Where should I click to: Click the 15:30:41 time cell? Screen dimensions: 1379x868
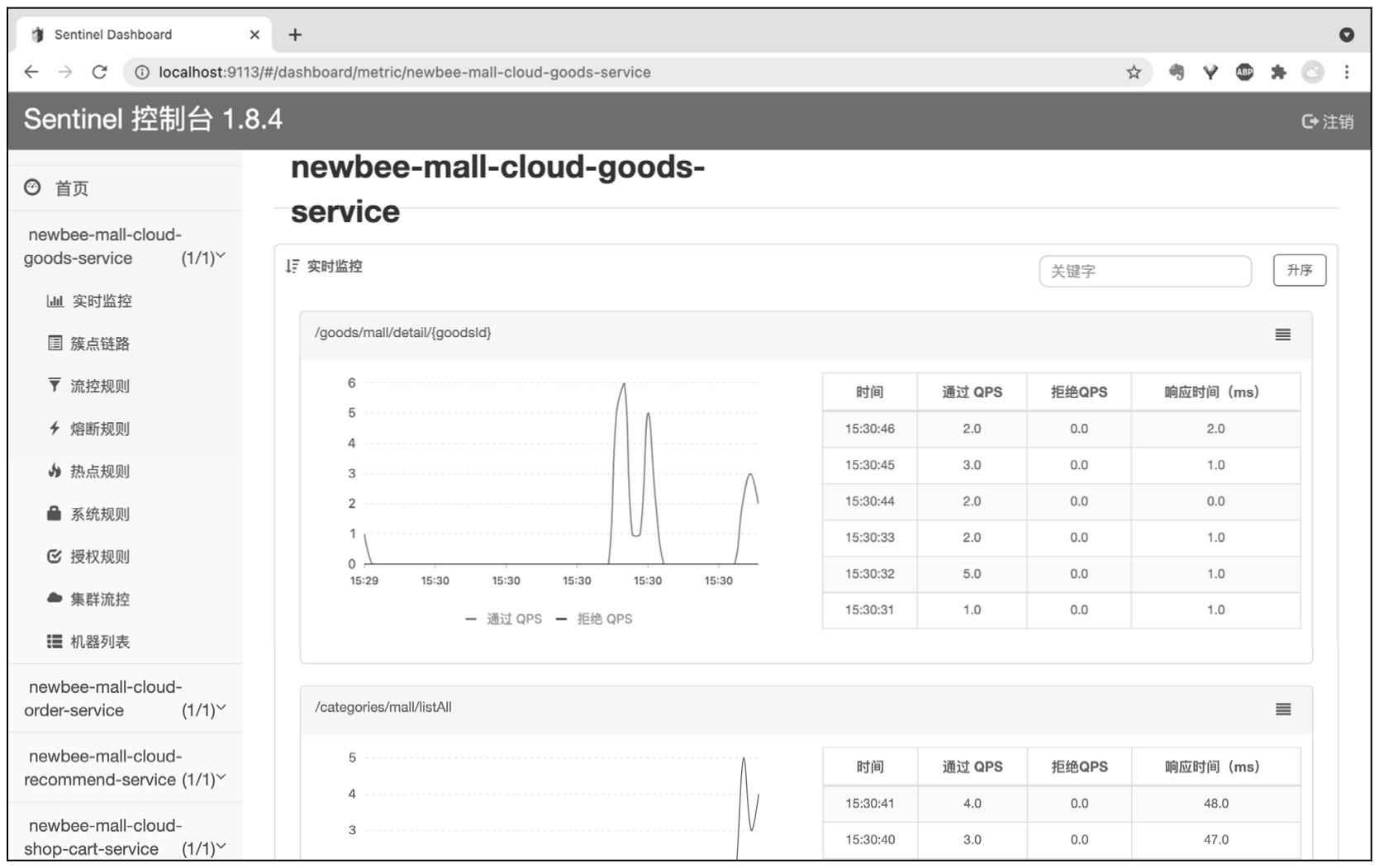[x=870, y=803]
